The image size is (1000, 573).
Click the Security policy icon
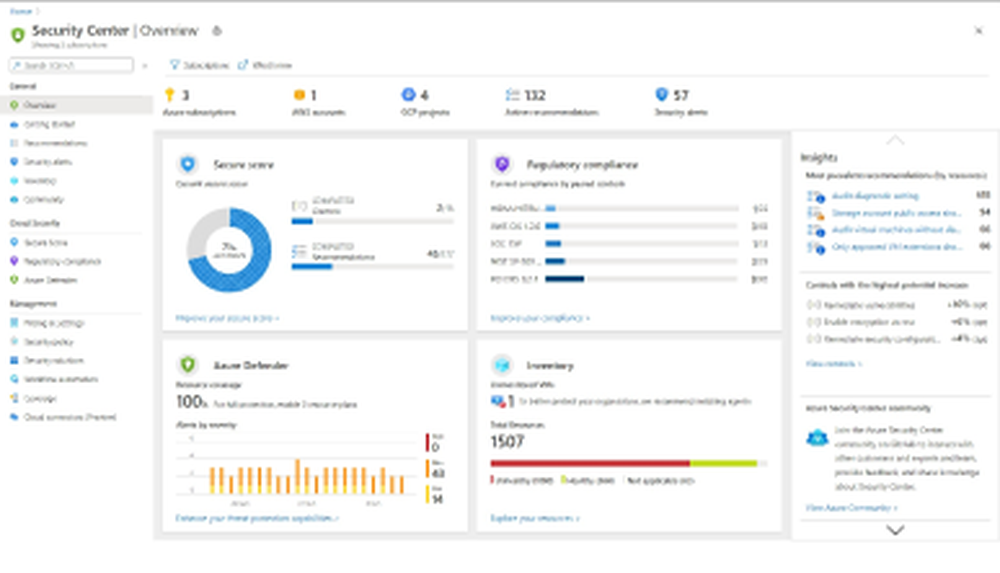[x=14, y=341]
